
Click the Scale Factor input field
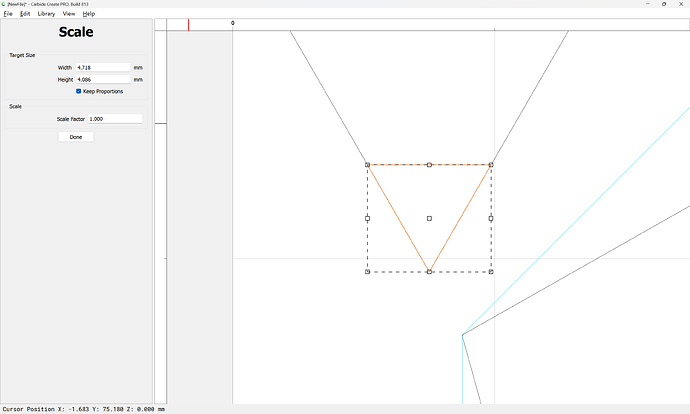115,119
